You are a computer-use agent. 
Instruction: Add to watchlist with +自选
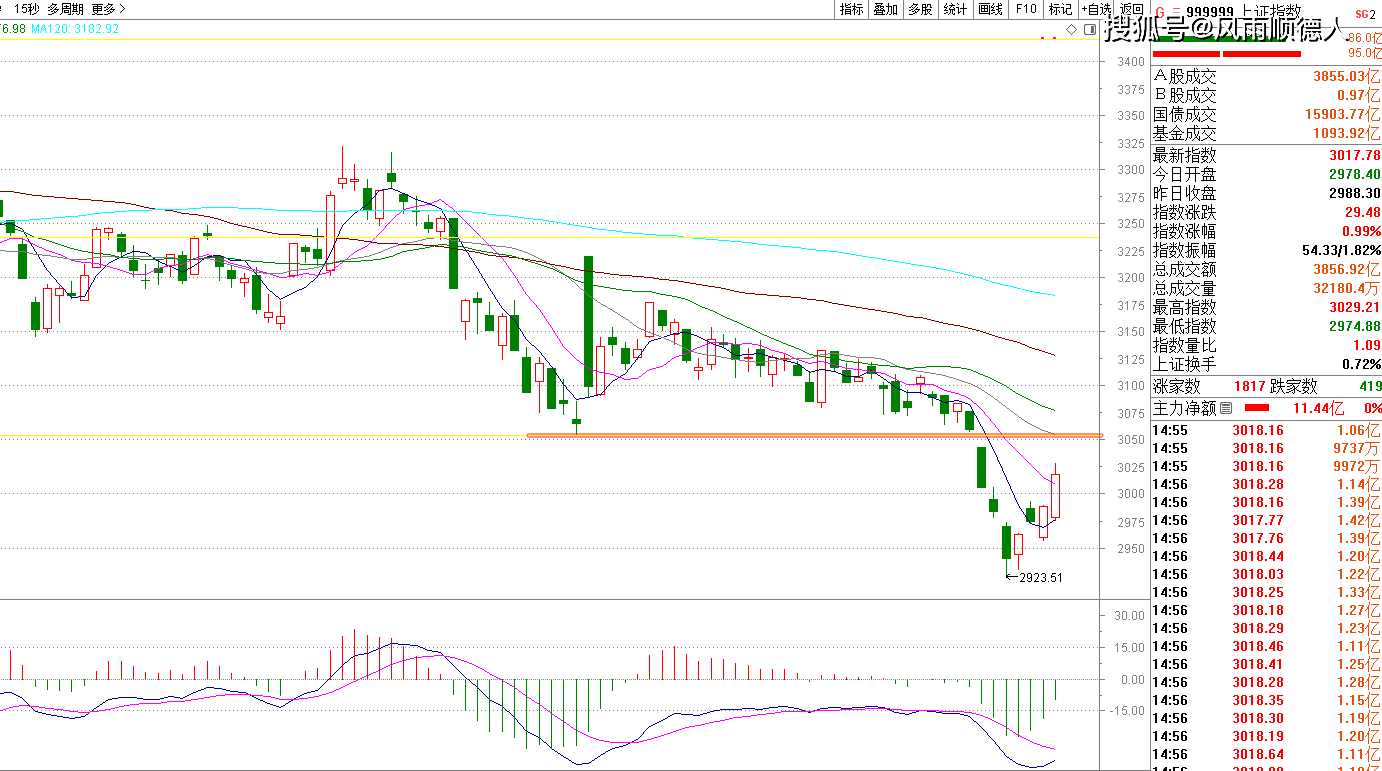[1097, 9]
